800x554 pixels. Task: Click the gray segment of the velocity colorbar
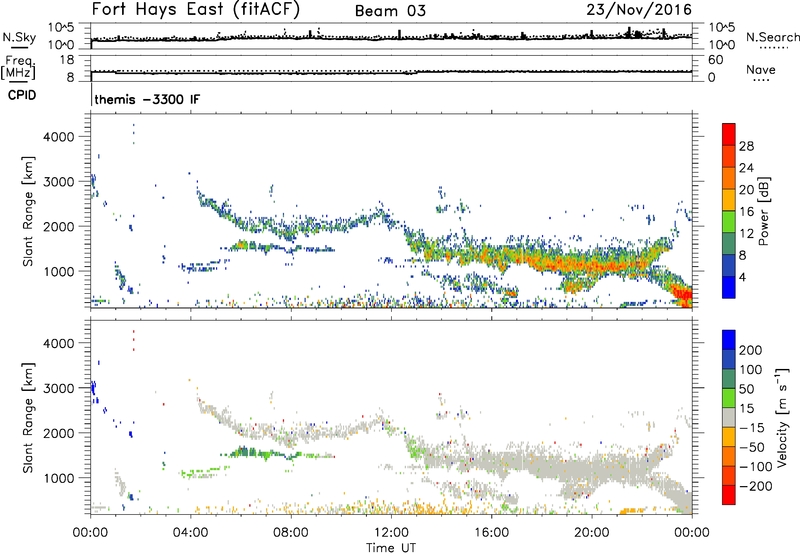729,418
